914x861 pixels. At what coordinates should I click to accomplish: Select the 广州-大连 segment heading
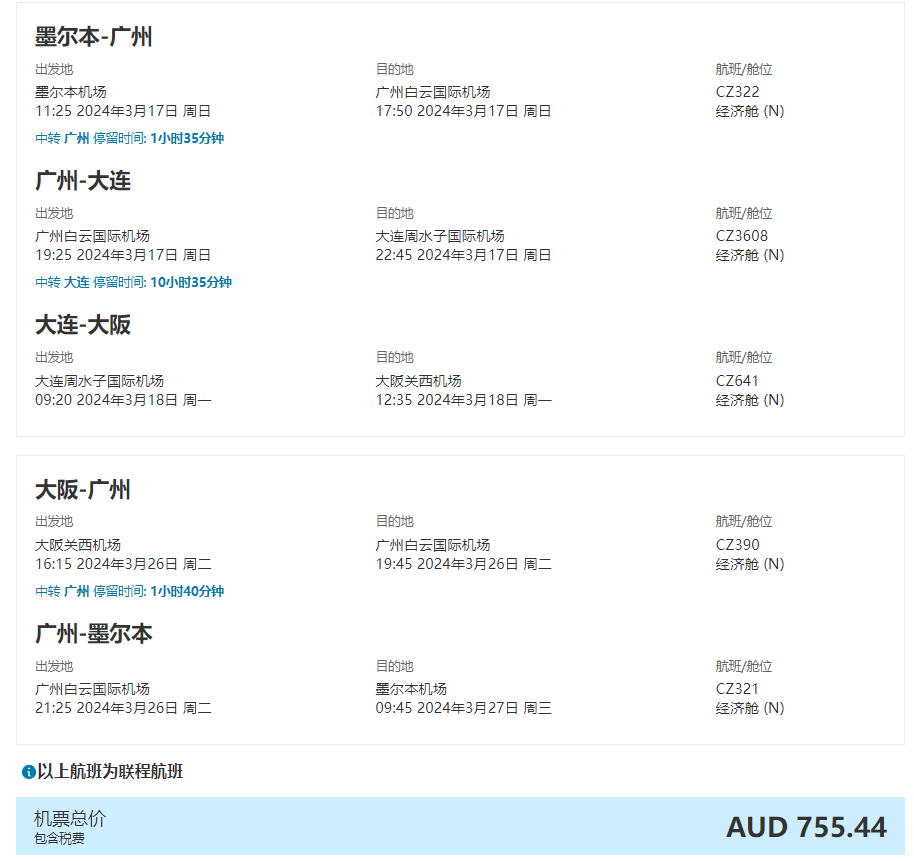[x=83, y=181]
